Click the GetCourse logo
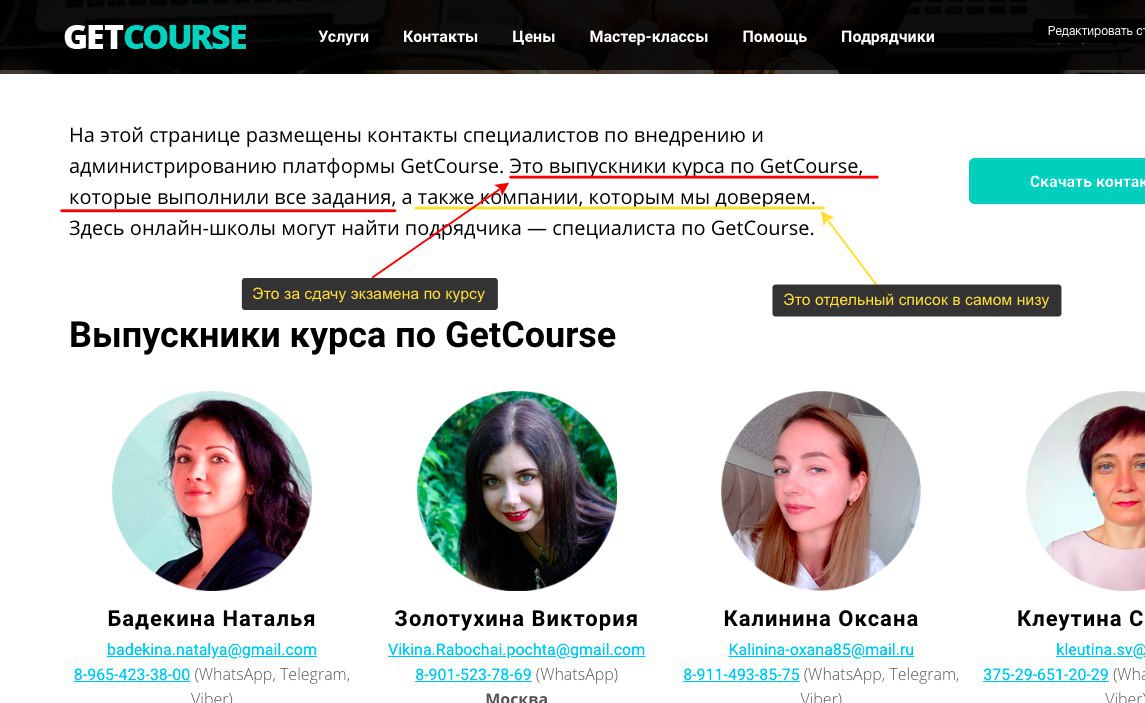1145x703 pixels. 156,37
